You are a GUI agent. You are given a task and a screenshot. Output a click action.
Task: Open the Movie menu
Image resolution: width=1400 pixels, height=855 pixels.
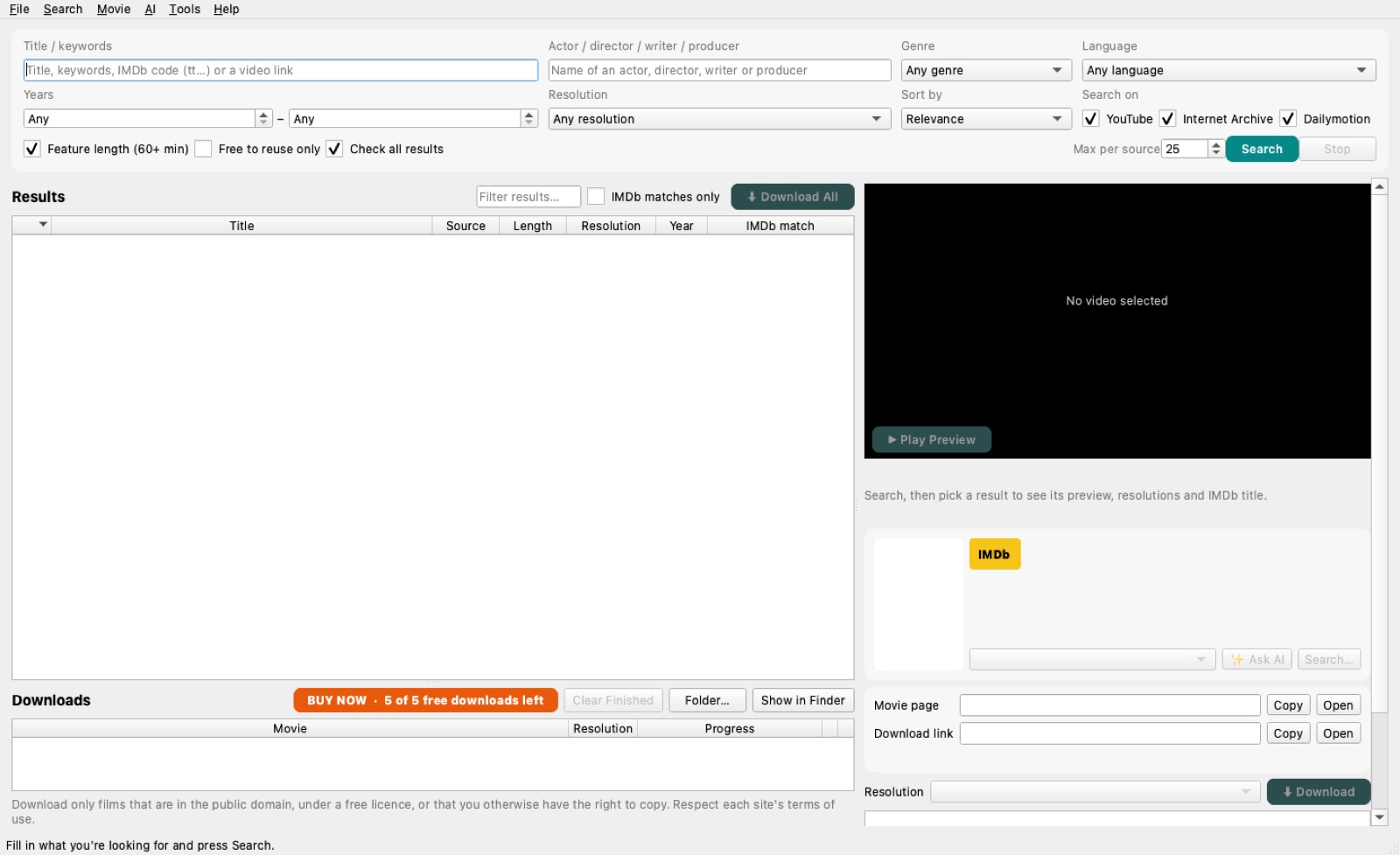(114, 9)
